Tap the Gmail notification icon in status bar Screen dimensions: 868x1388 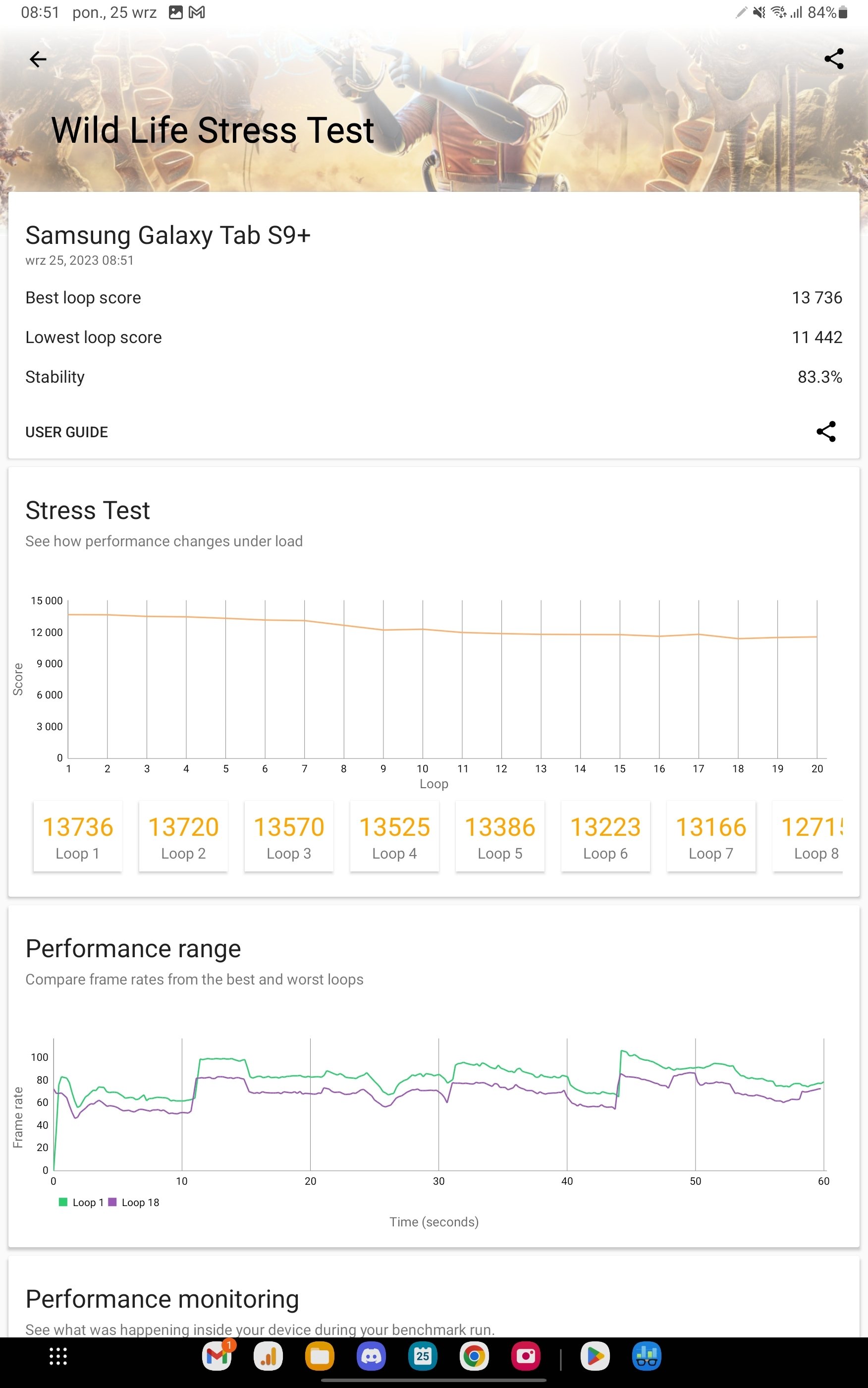click(x=197, y=12)
